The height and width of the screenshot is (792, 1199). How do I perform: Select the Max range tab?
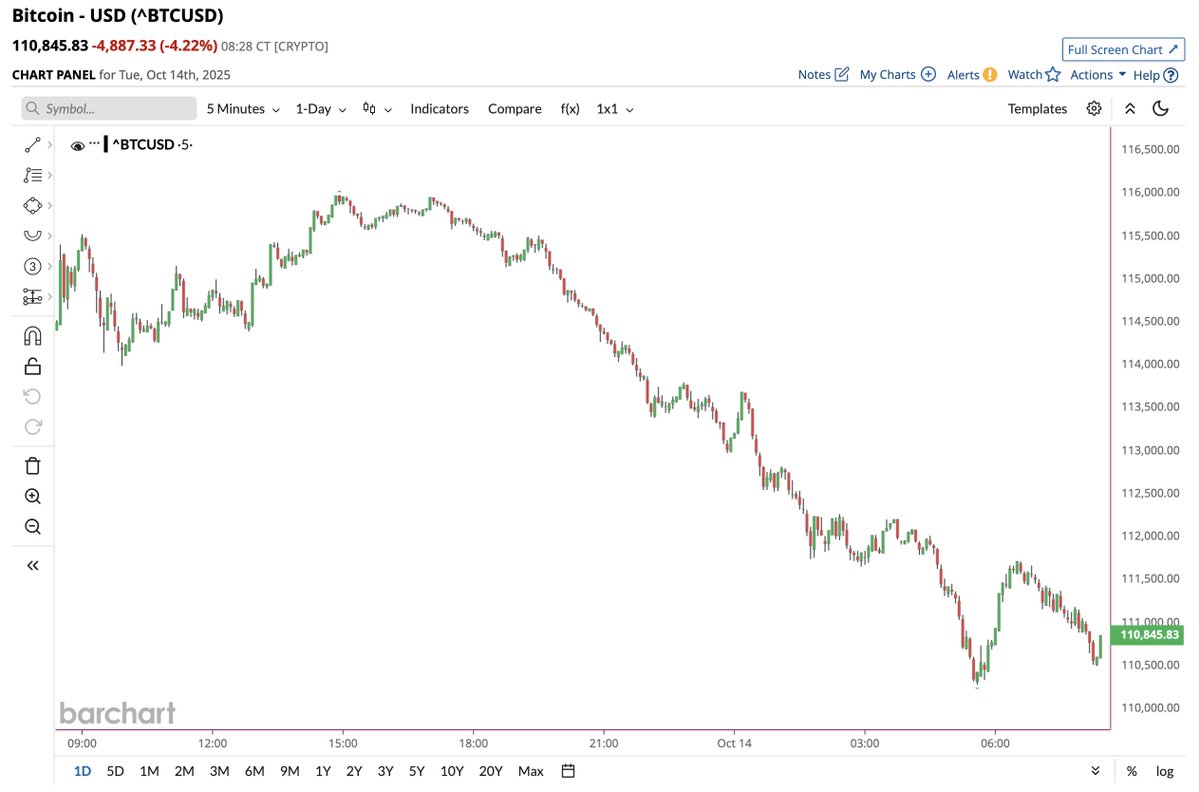click(x=531, y=771)
